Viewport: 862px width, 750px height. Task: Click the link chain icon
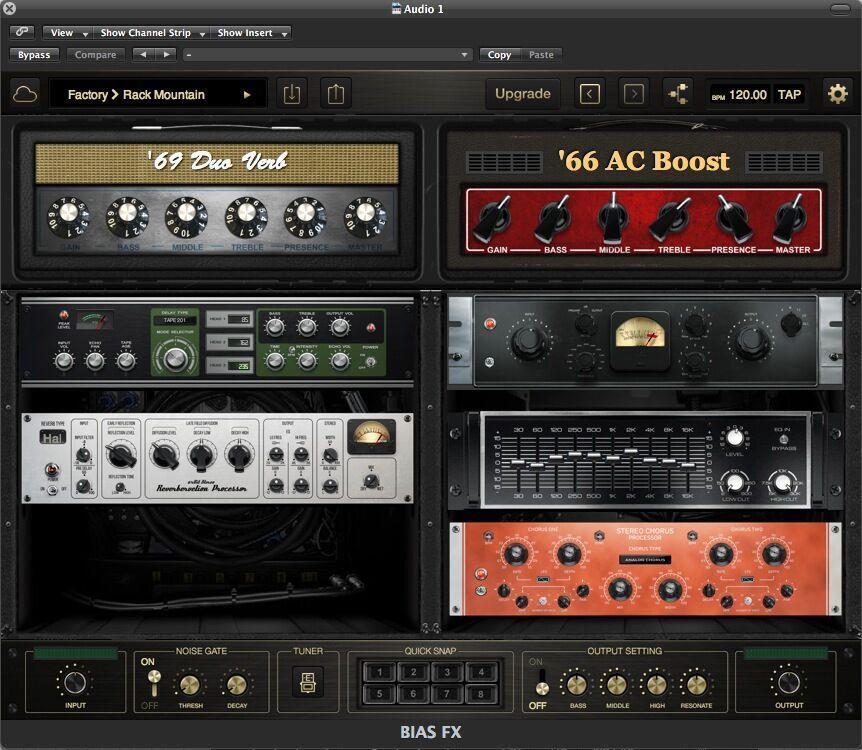[22, 32]
